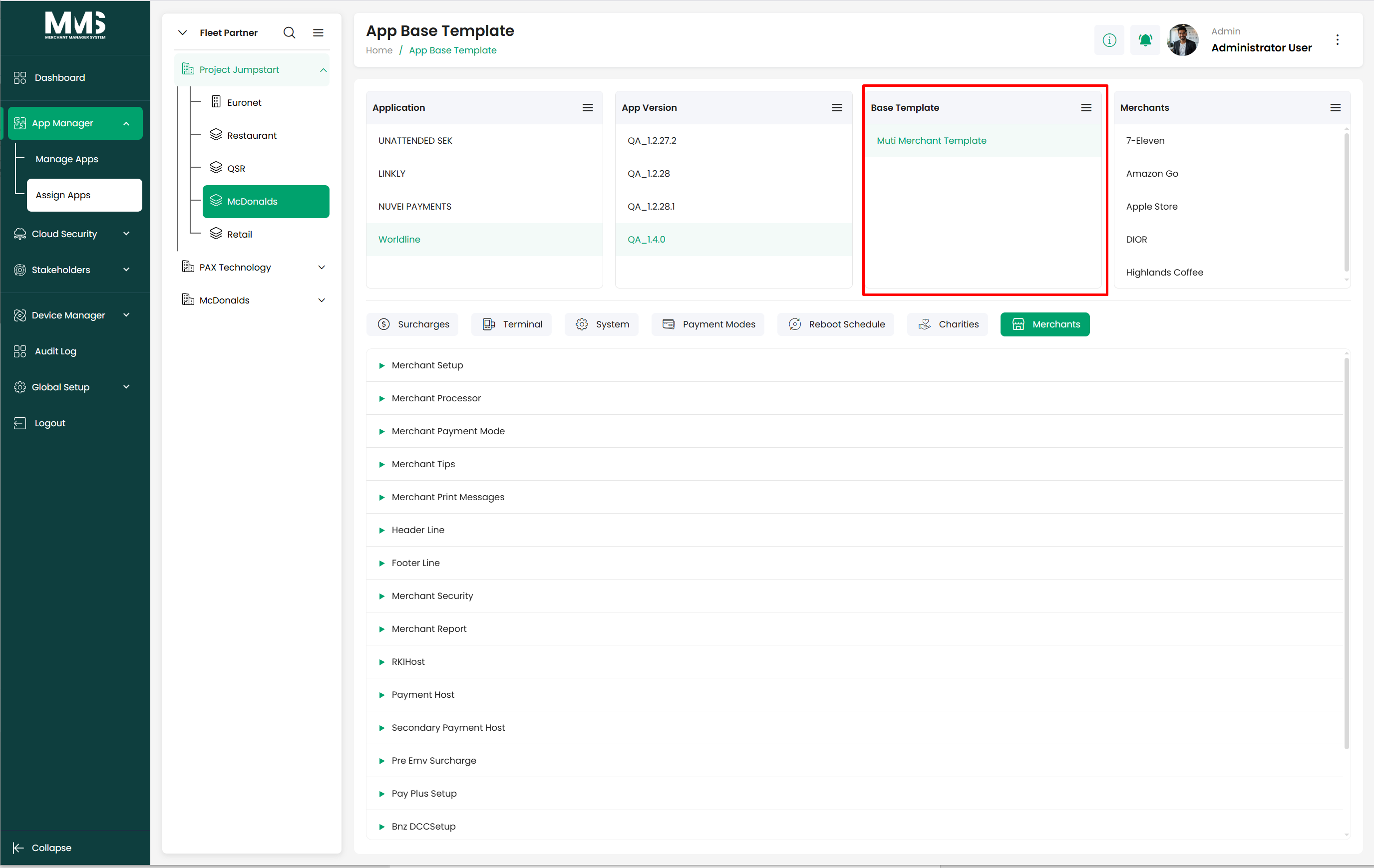Click the Administrator User avatar
1374x868 pixels.
1182,40
